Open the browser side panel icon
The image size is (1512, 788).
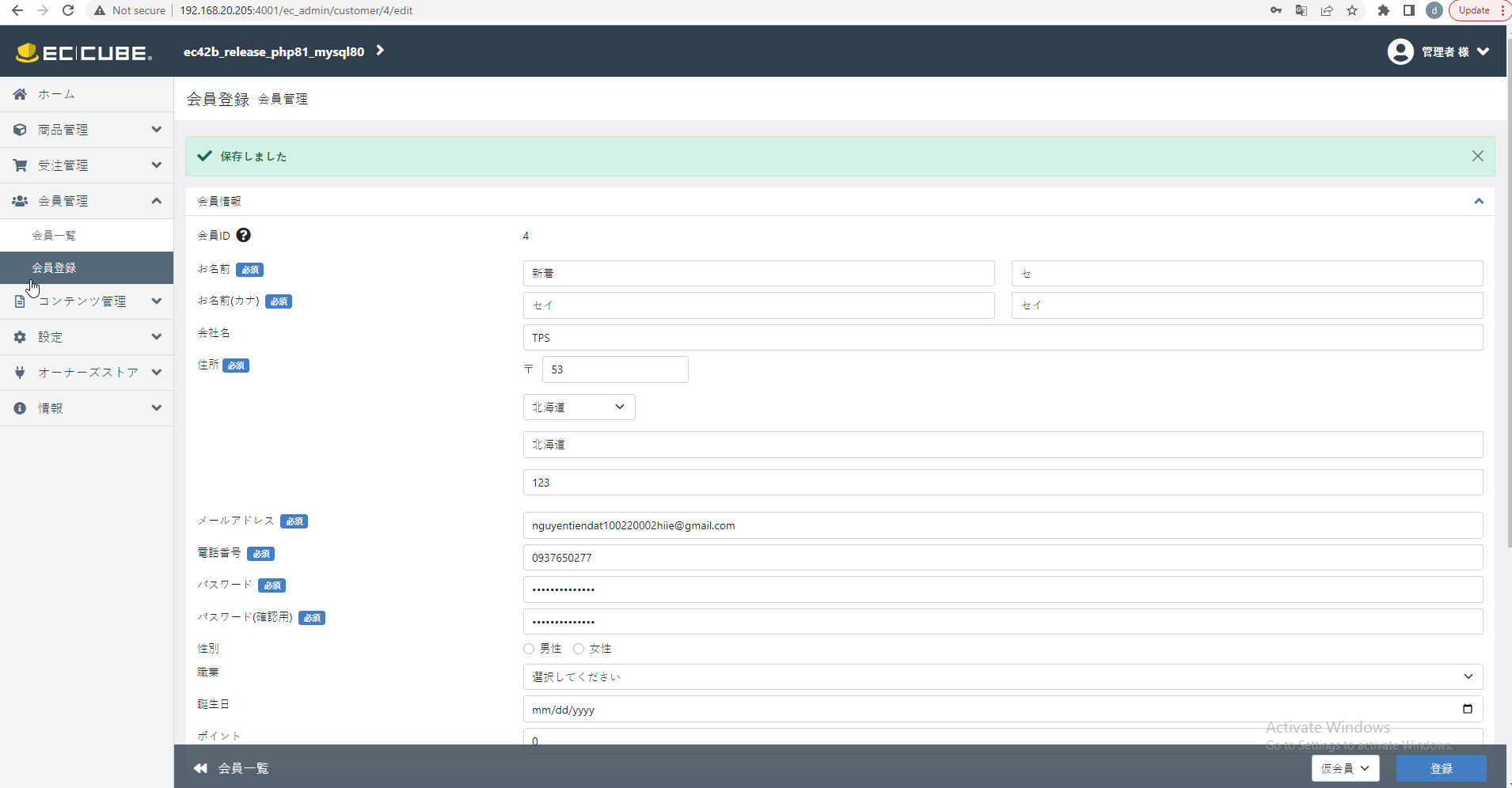point(1409,10)
